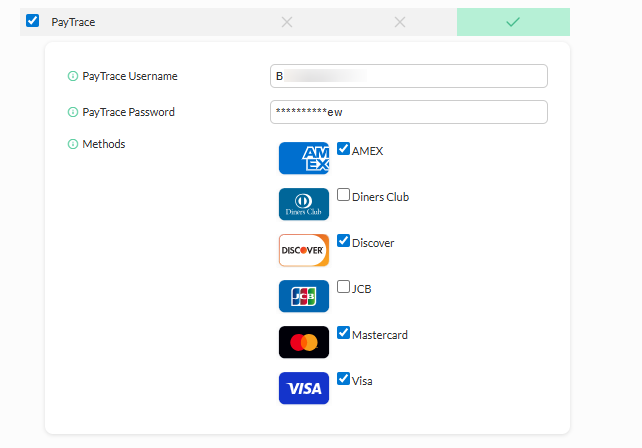Disable the Discover payment method checkbox
This screenshot has width=642, height=448.
pyautogui.click(x=344, y=241)
